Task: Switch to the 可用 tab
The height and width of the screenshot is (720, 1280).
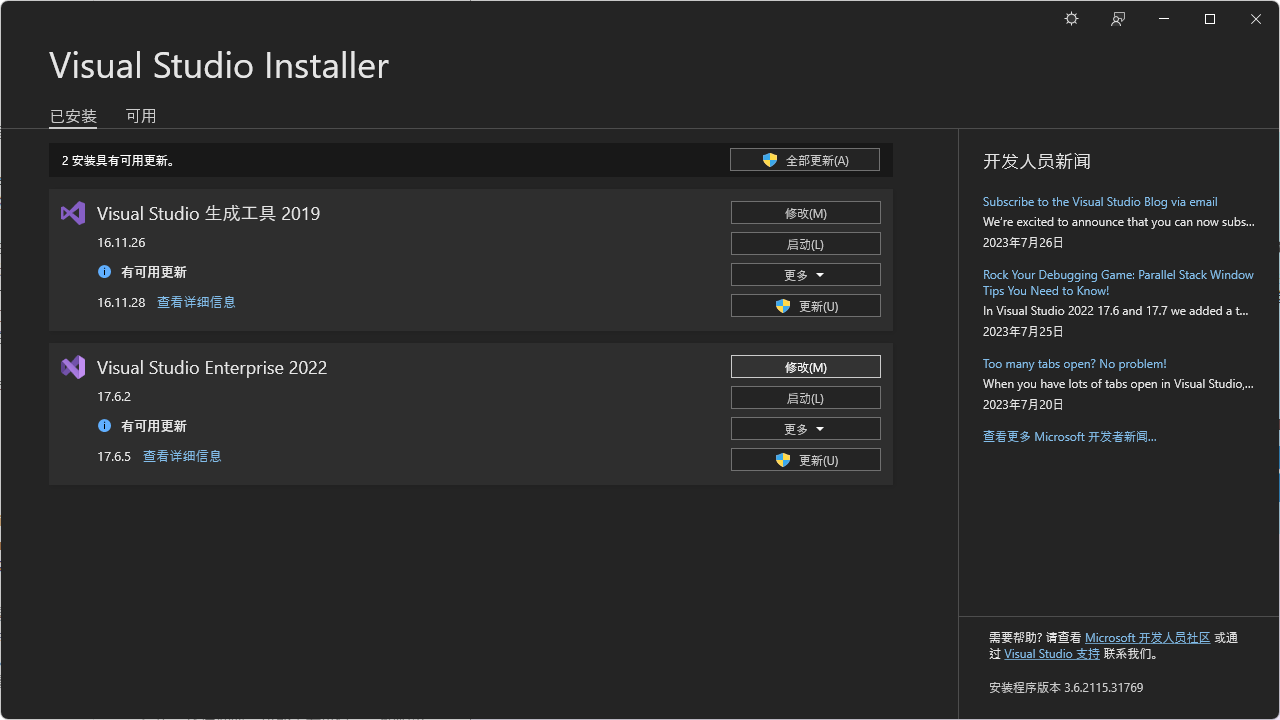Action: click(141, 116)
